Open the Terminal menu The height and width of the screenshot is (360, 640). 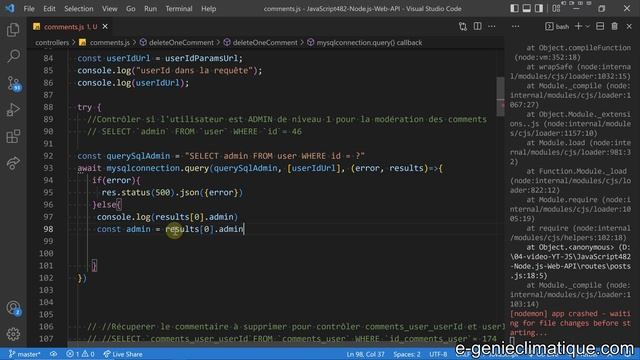(179, 9)
